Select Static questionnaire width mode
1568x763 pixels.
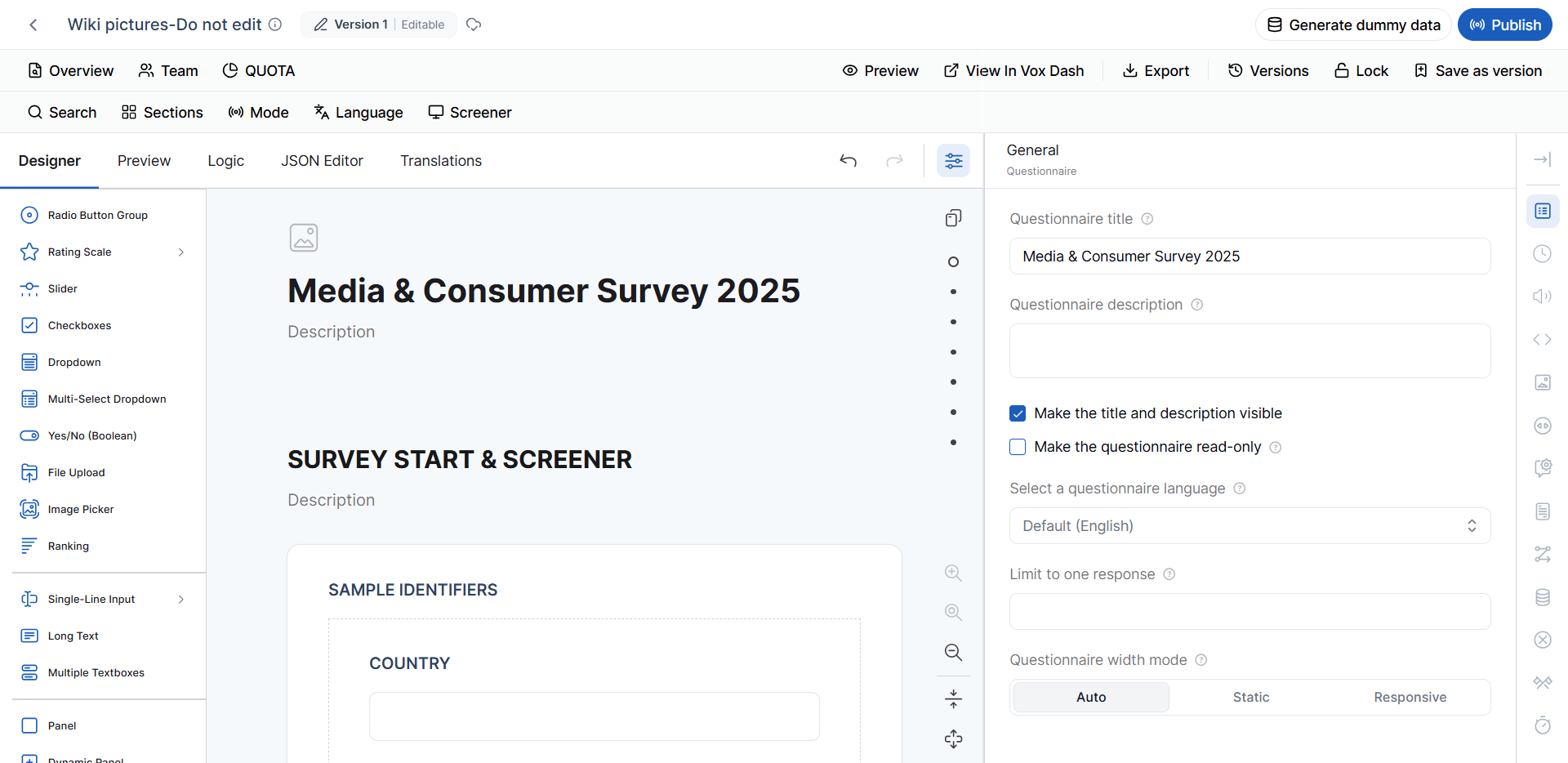1250,697
